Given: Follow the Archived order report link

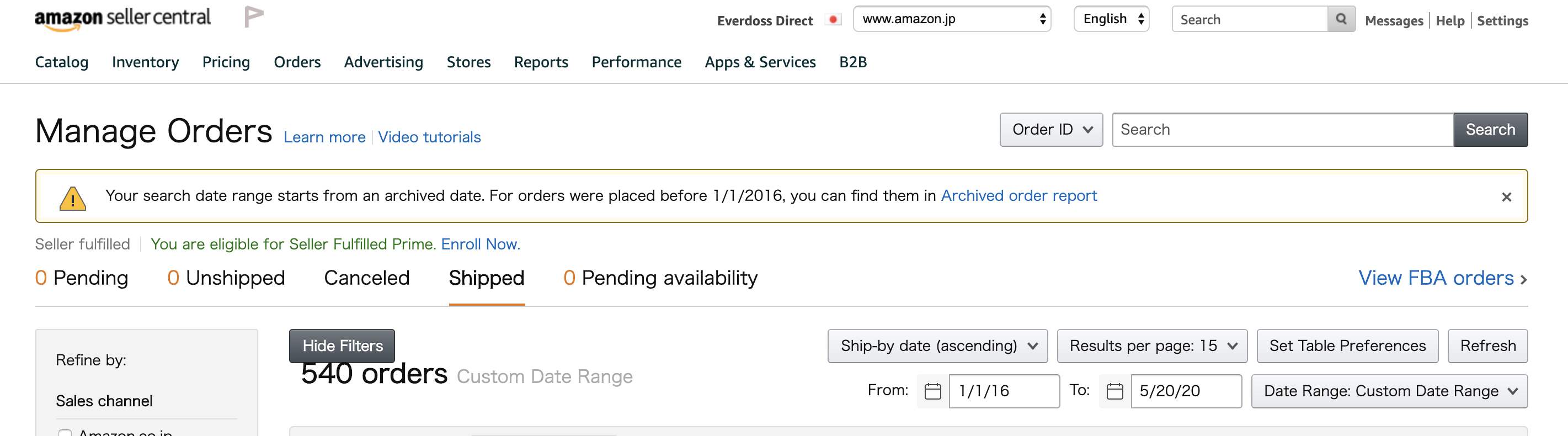Looking at the screenshot, I should point(1018,195).
